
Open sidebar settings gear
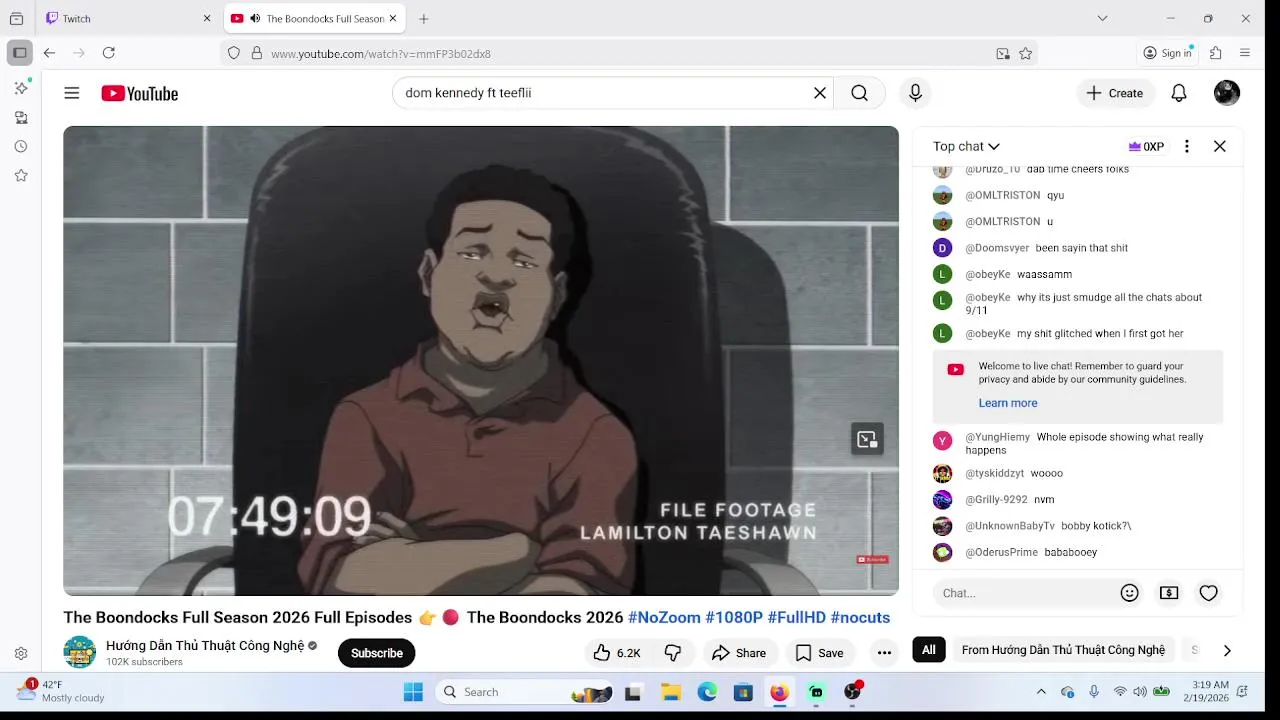[x=21, y=653]
